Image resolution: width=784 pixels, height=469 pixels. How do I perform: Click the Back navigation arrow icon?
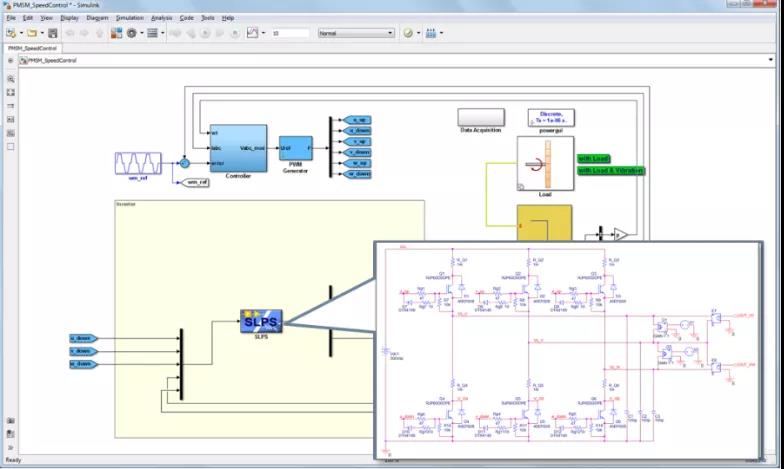70,34
